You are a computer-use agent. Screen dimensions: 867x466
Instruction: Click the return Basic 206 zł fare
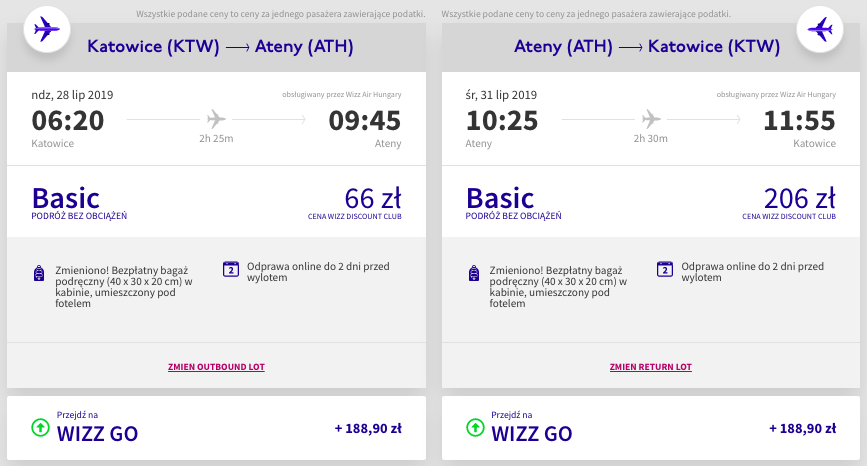point(799,198)
